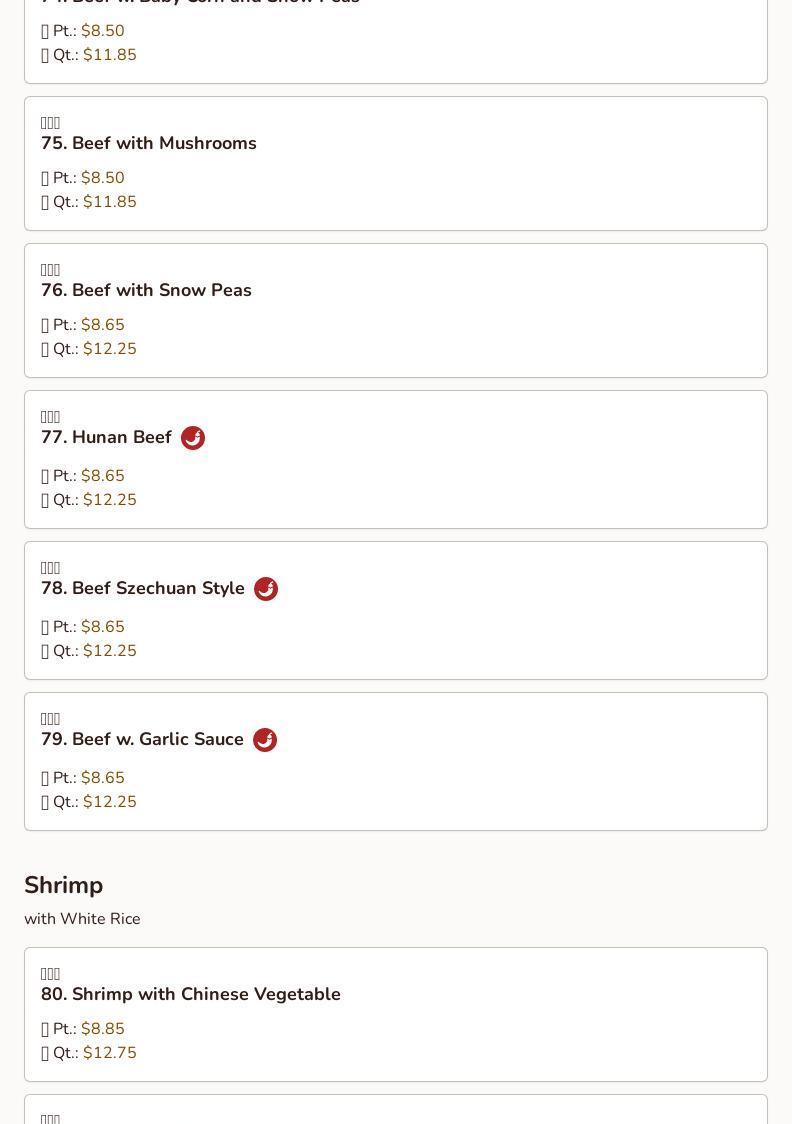
Task: Select the pint price of Hunan Beef
Action: (x=102, y=476)
